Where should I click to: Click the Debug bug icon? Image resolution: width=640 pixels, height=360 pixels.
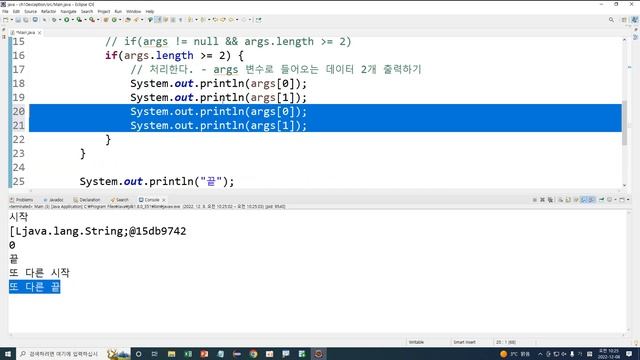click(54, 20)
